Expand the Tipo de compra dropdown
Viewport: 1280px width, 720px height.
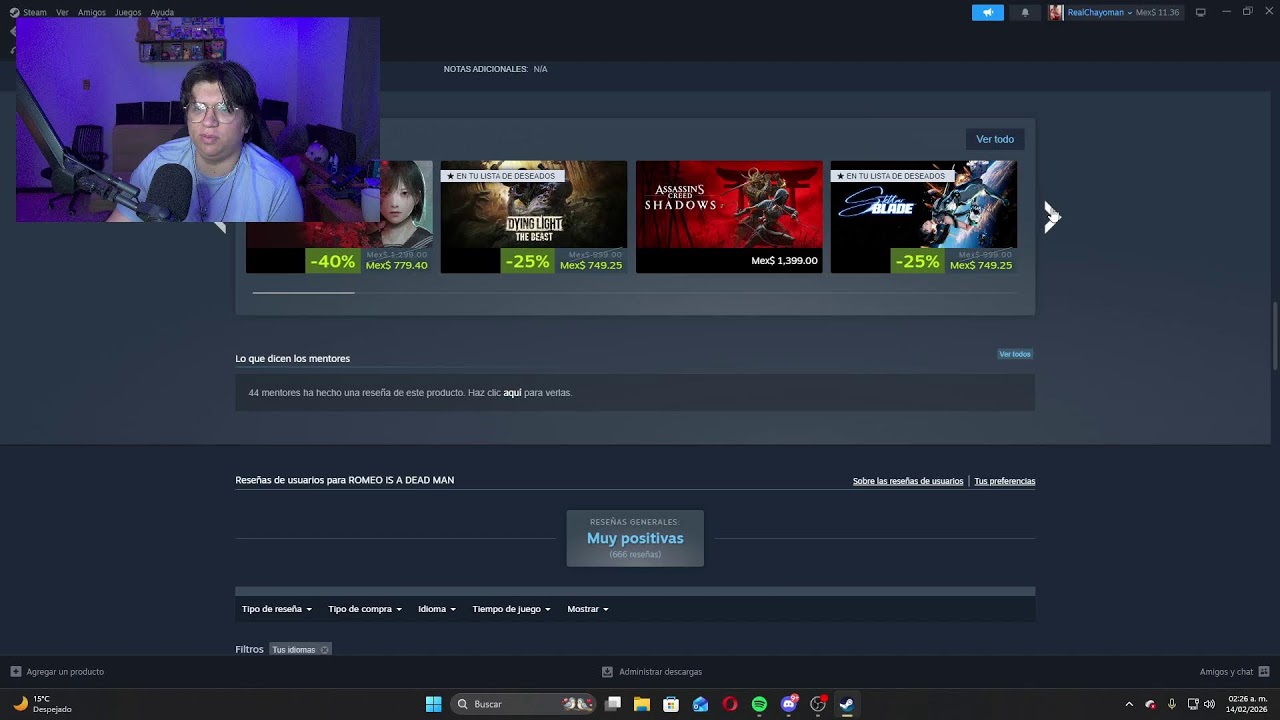coord(365,609)
